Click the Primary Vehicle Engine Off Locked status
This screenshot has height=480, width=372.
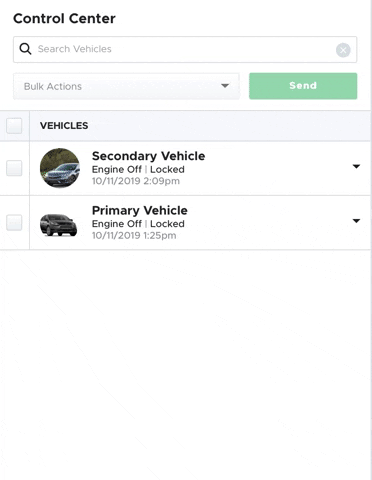(138, 224)
